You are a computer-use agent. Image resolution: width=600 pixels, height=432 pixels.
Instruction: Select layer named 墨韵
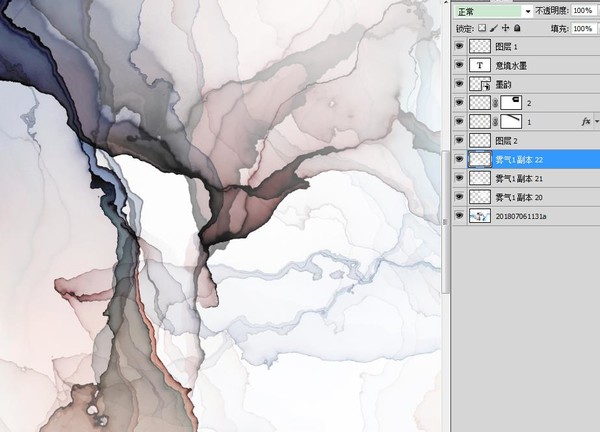pyautogui.click(x=503, y=84)
